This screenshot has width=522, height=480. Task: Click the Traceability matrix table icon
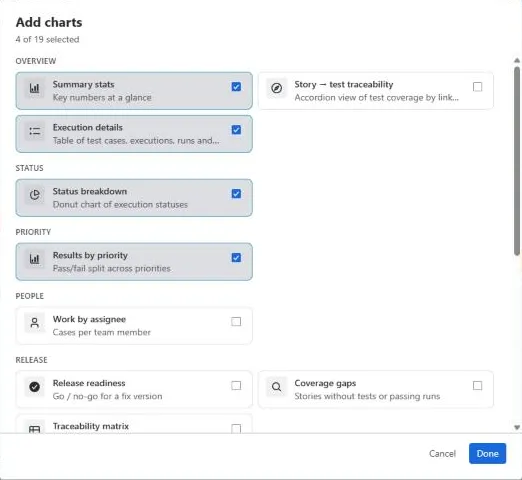click(x=34, y=428)
